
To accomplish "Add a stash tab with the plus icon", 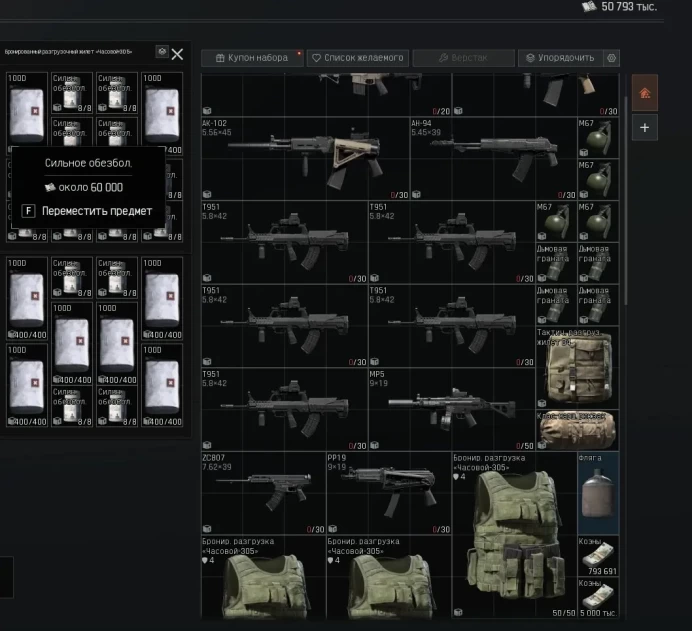I will tap(645, 128).
